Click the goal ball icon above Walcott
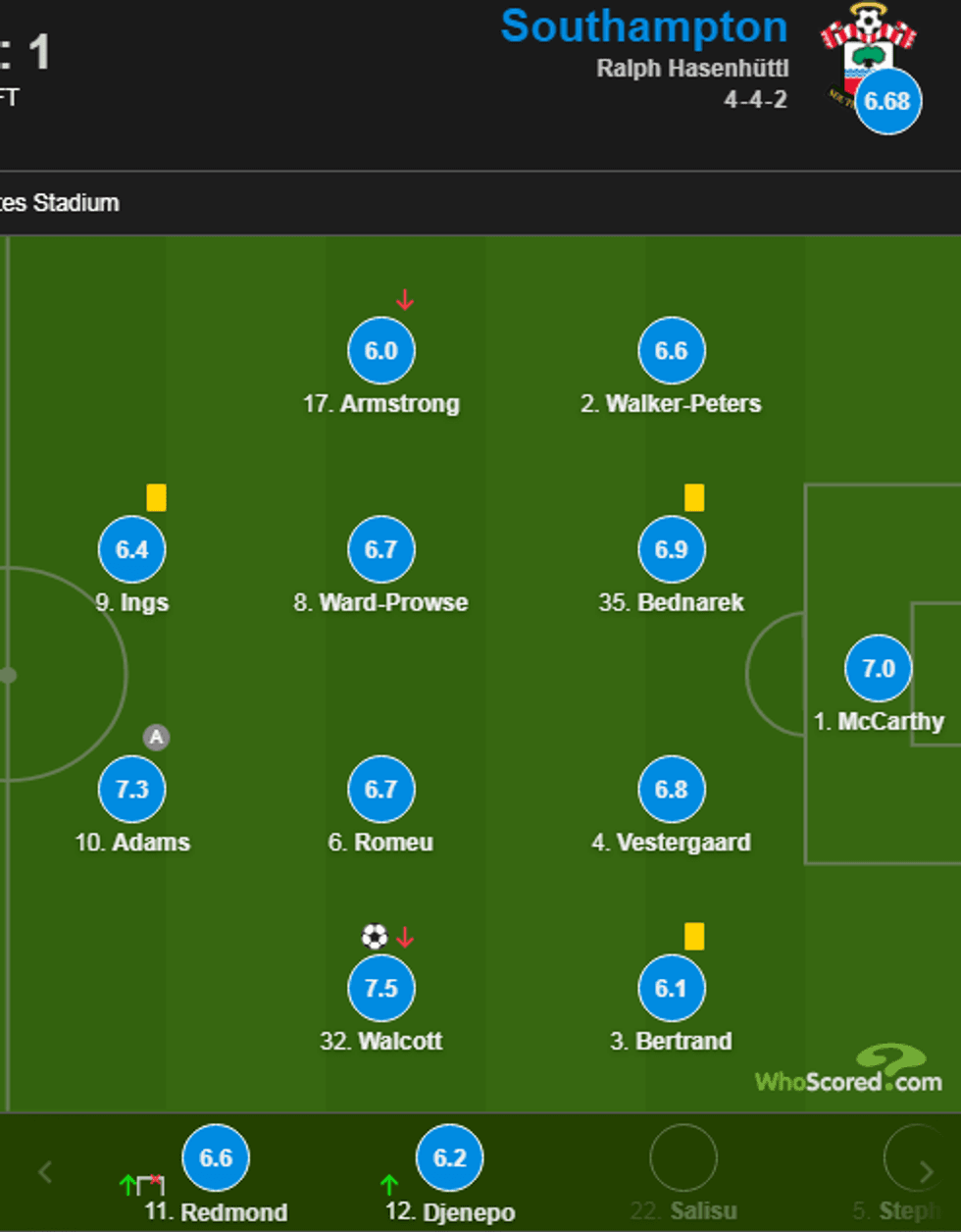This screenshot has height=1232, width=961. [x=374, y=937]
